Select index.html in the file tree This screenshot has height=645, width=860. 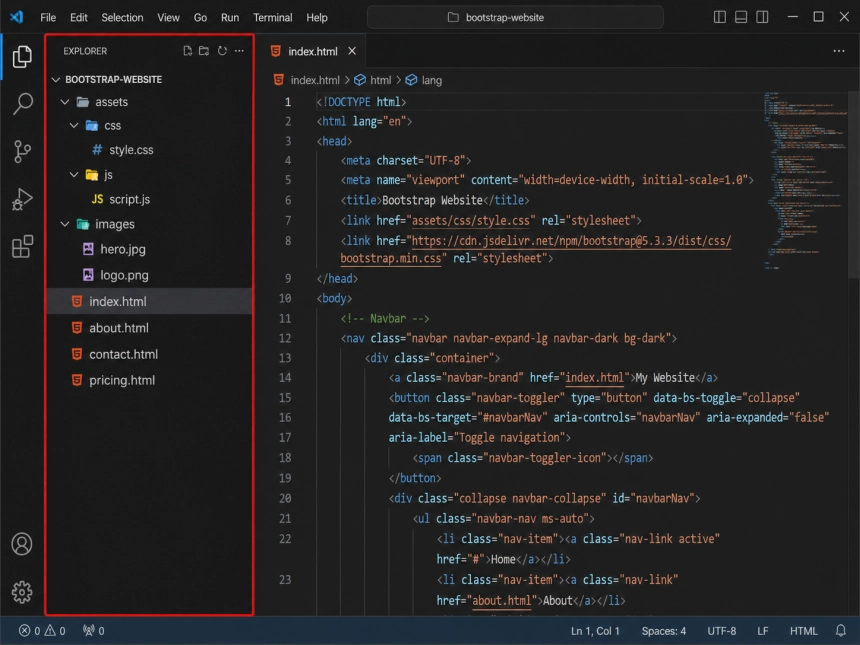(x=149, y=301)
